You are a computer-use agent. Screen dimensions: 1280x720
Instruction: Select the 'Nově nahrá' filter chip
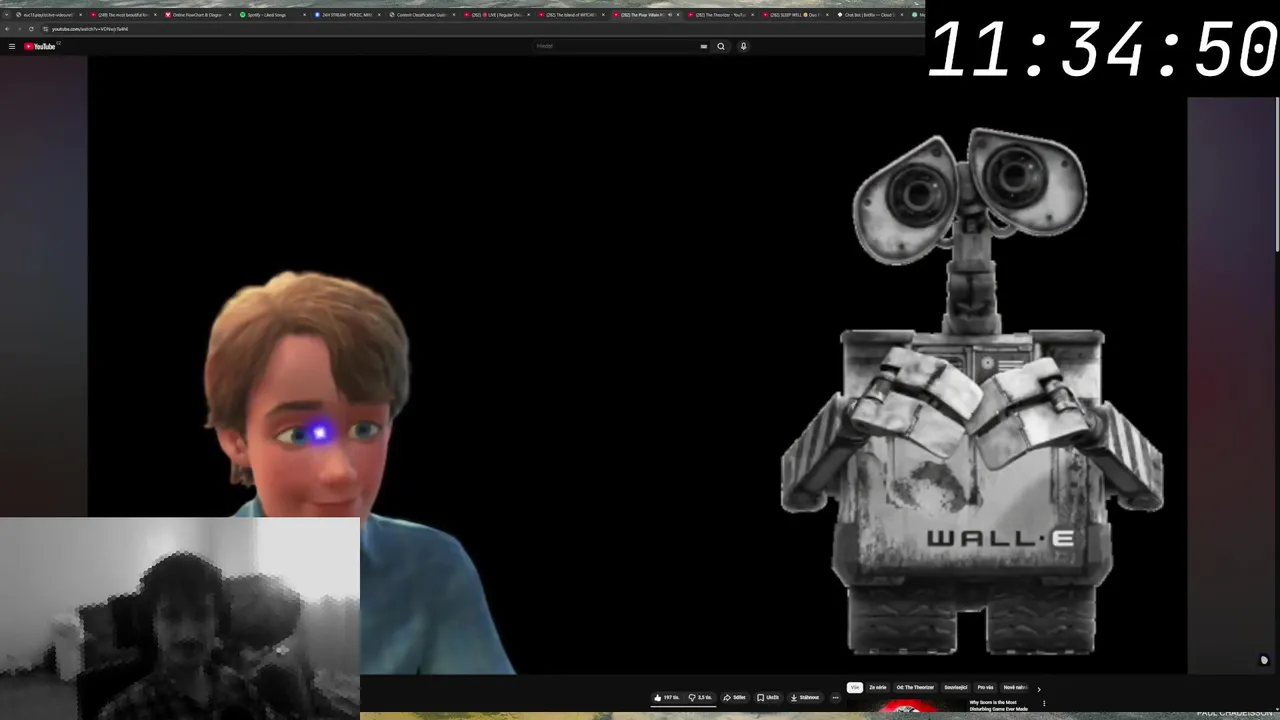(1015, 688)
